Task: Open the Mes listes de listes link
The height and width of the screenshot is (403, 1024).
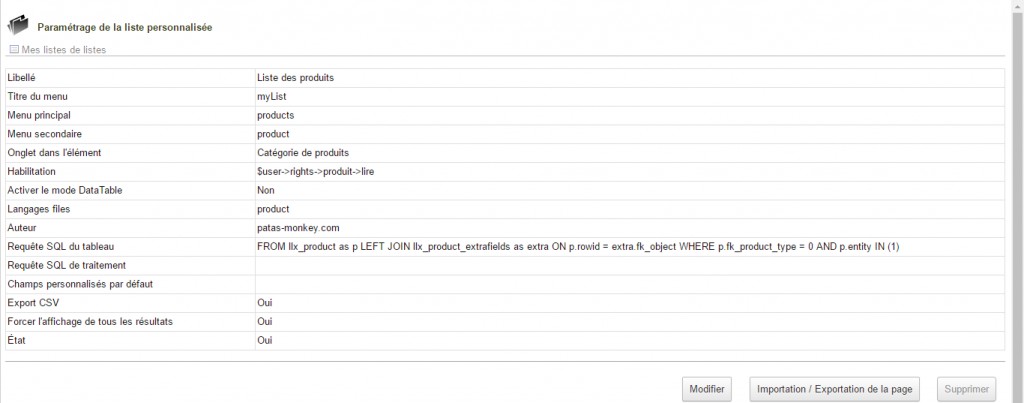Action: 63,49
